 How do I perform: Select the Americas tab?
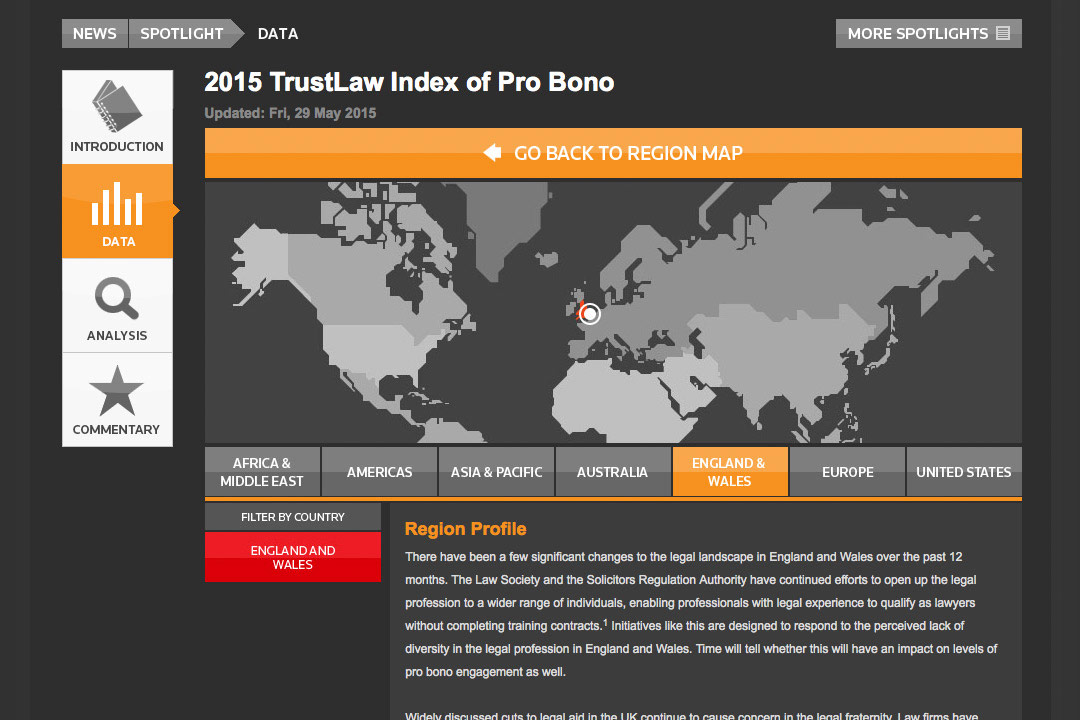click(380, 472)
